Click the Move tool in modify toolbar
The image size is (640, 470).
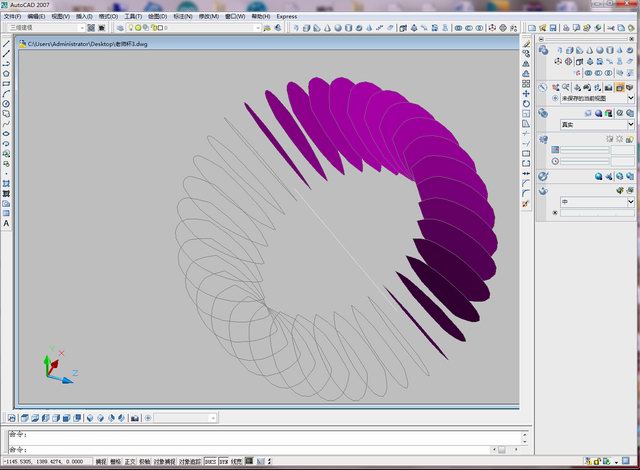(526, 93)
